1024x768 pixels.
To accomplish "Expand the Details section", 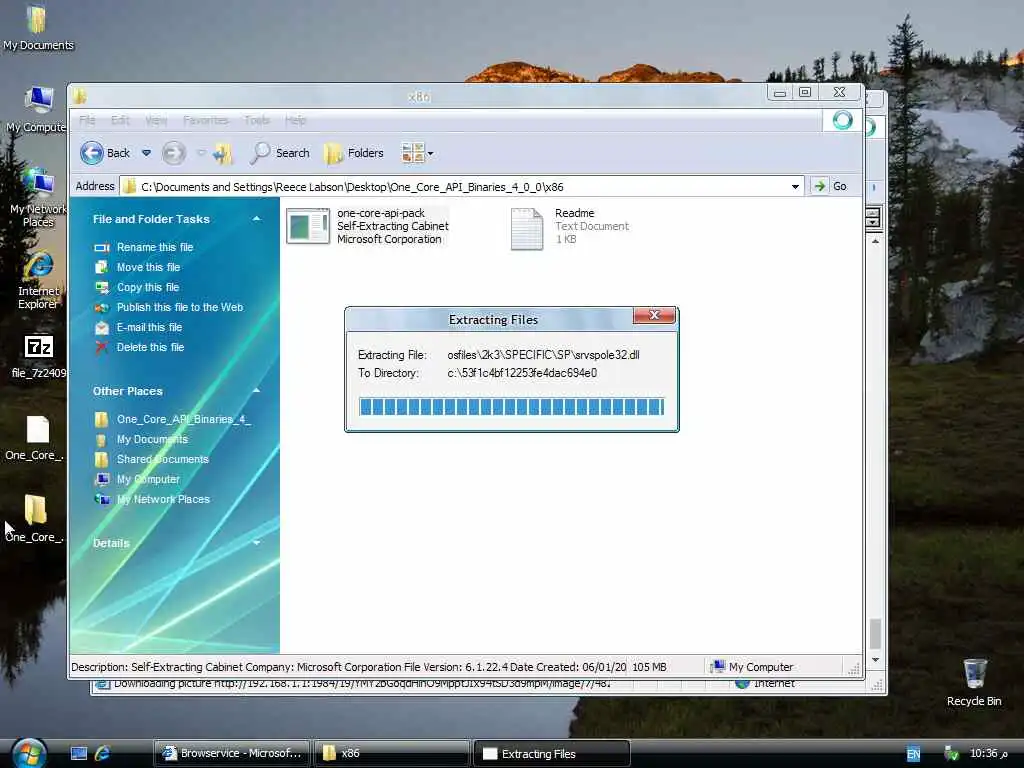I will (x=257, y=543).
